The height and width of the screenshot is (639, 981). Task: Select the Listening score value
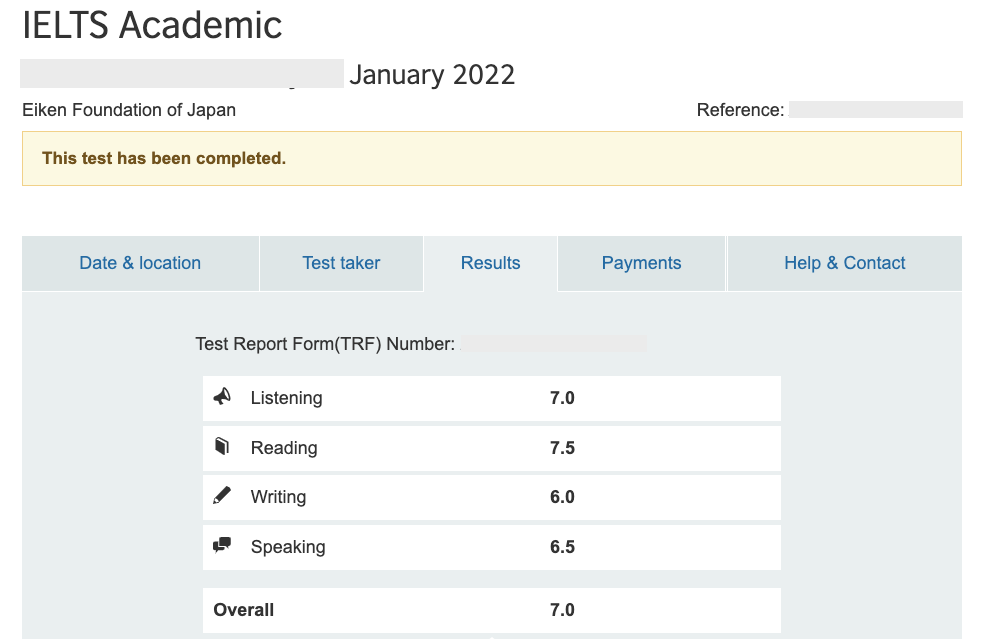coord(562,398)
